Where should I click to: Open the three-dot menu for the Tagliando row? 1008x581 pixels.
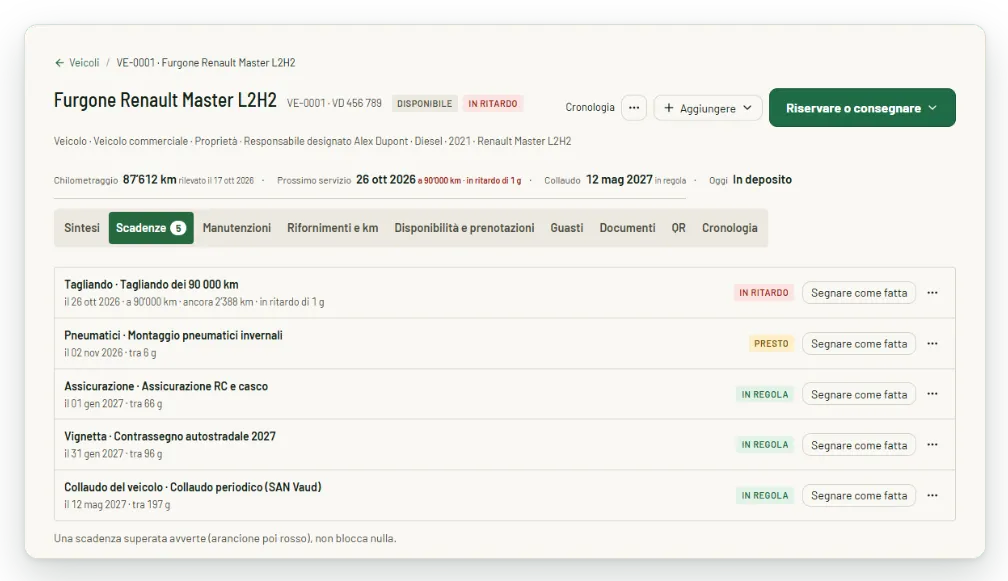click(932, 293)
